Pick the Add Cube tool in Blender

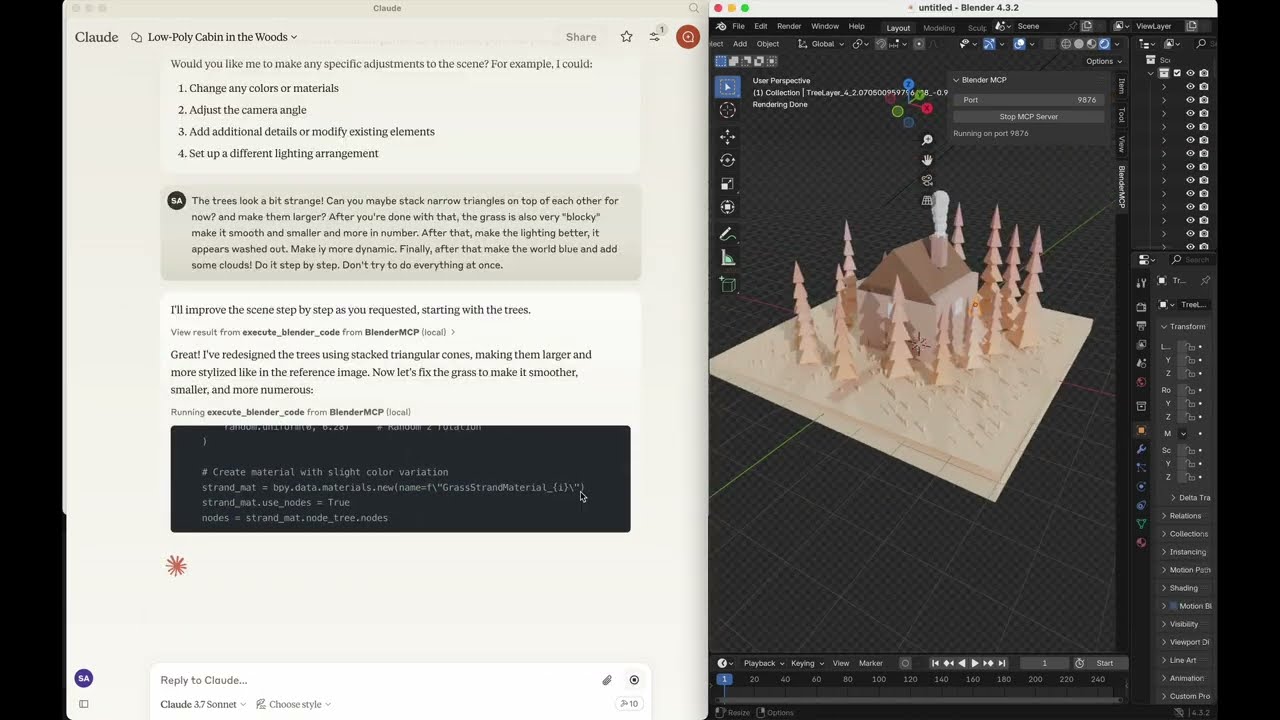tap(727, 285)
